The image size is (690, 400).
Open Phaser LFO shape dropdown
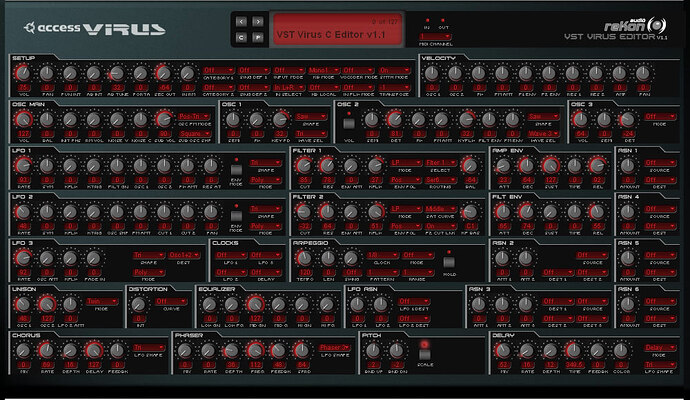pos(334,348)
